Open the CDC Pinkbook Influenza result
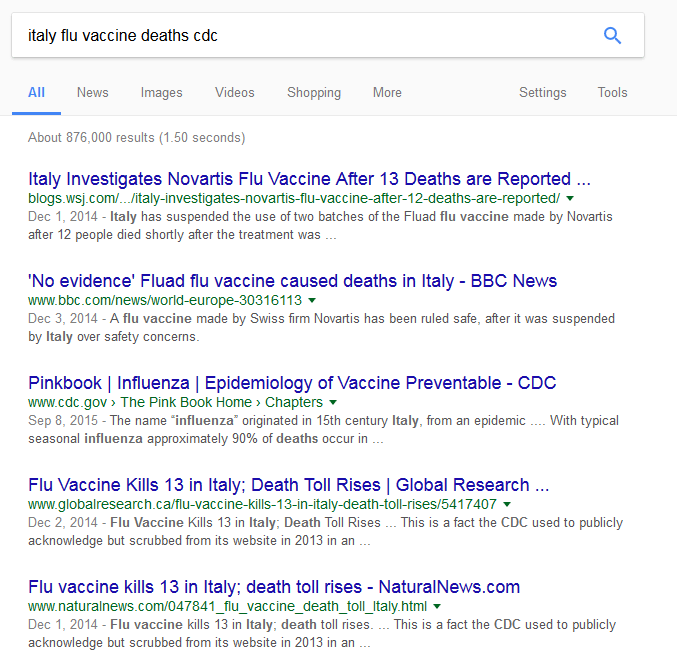The image size is (677, 657). [x=292, y=383]
